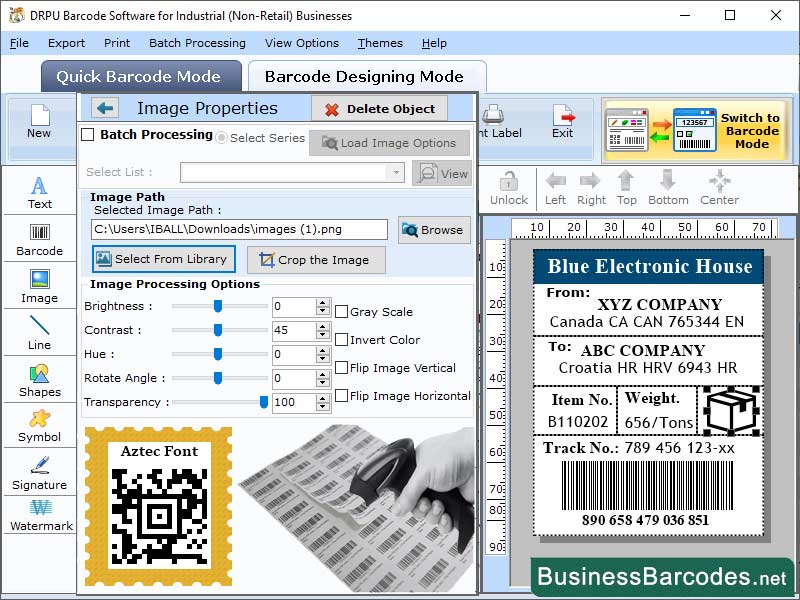Create a new label using the New icon
Viewport: 800px width, 600px height.
pos(39,120)
